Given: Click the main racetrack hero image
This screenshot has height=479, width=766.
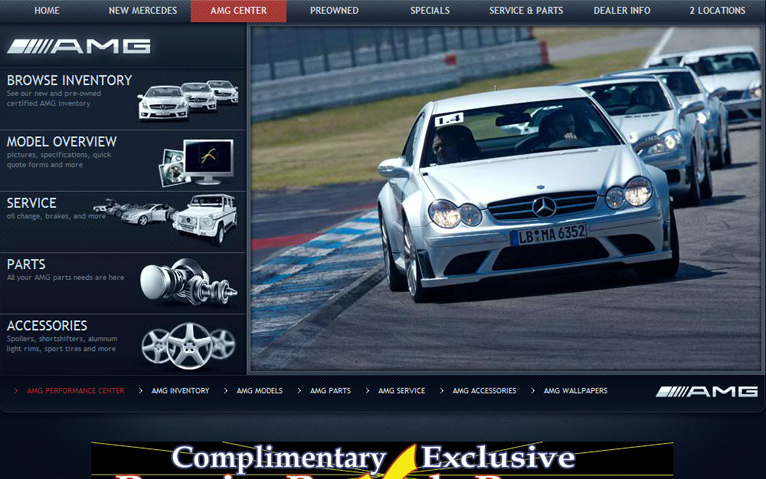Looking at the screenshot, I should 506,199.
